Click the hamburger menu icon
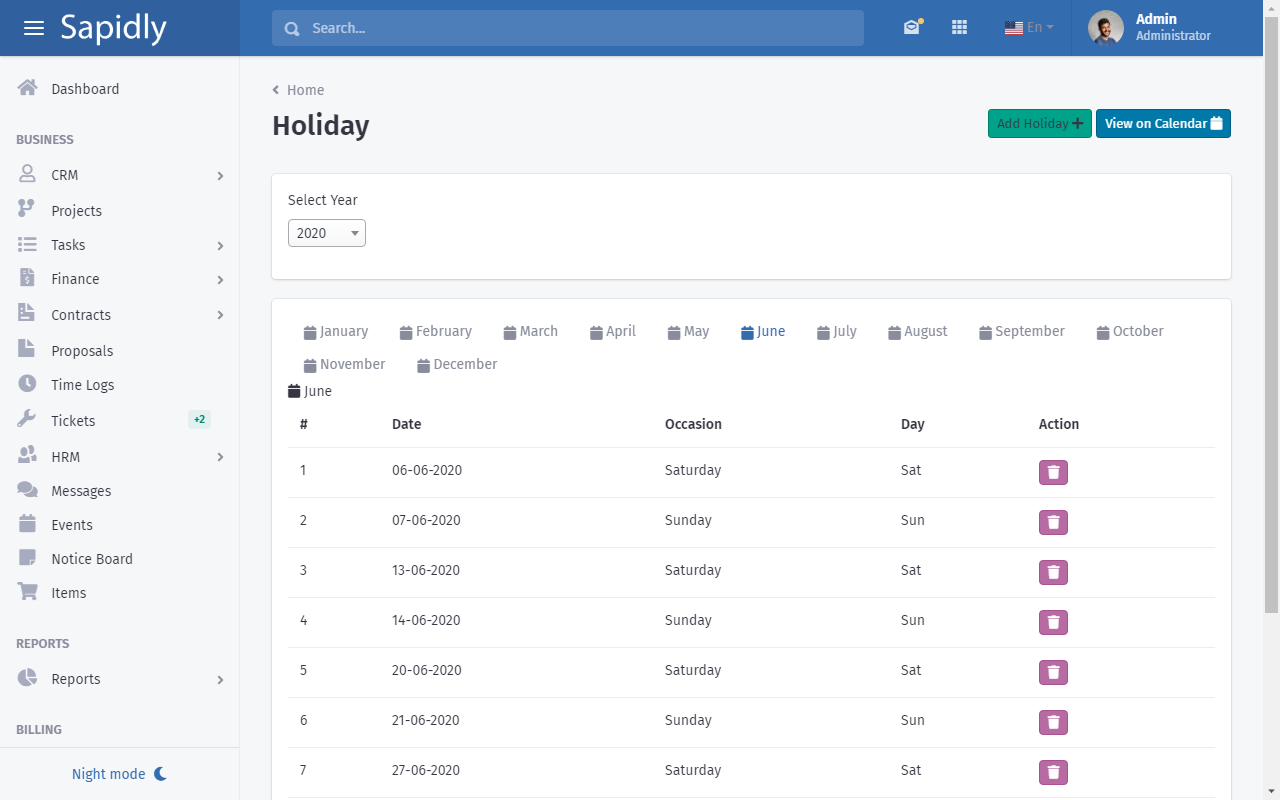The height and width of the screenshot is (800, 1280). click(34, 28)
